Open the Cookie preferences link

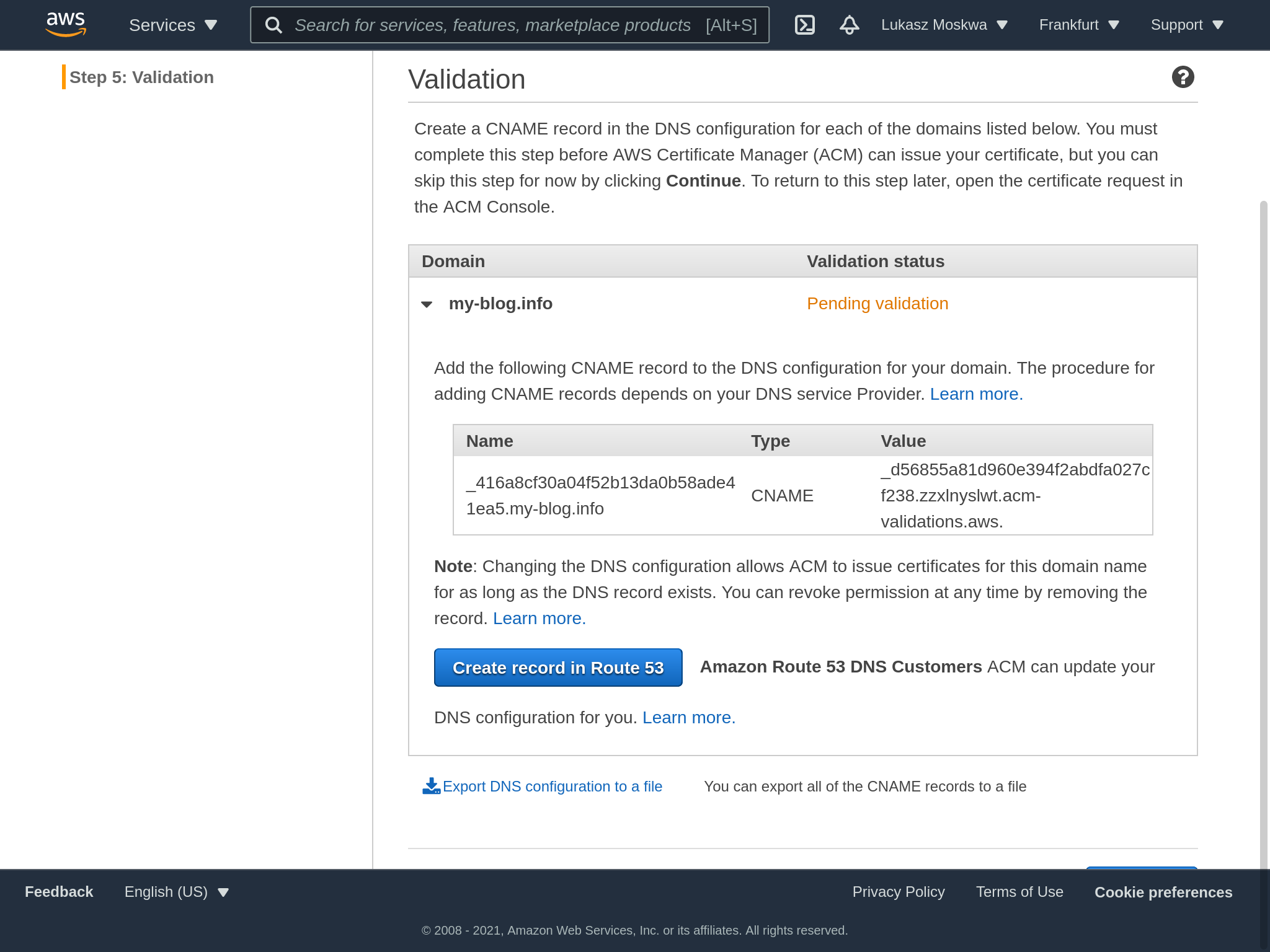pos(1163,892)
